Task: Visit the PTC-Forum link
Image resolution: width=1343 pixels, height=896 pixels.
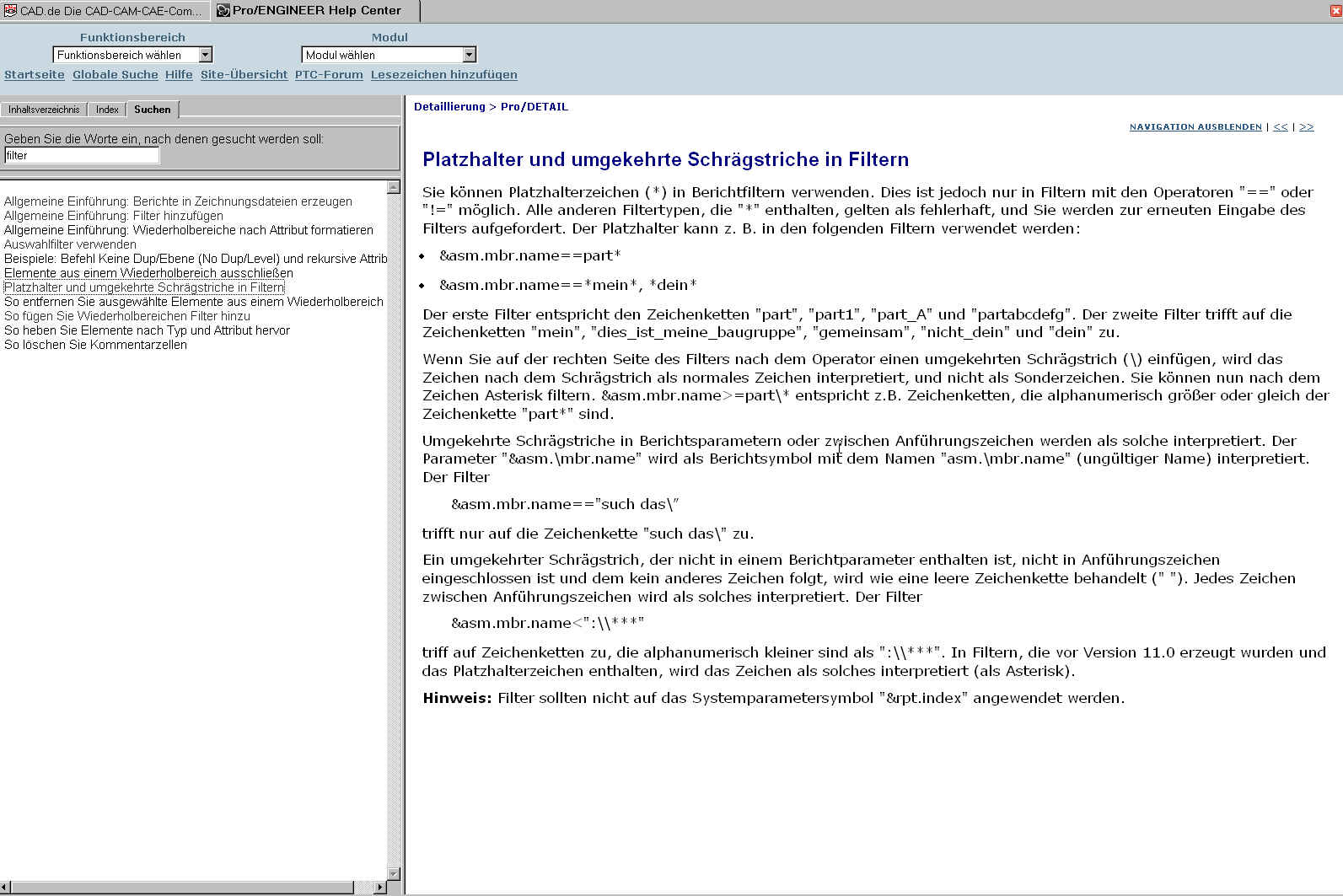Action: pyautogui.click(x=329, y=74)
